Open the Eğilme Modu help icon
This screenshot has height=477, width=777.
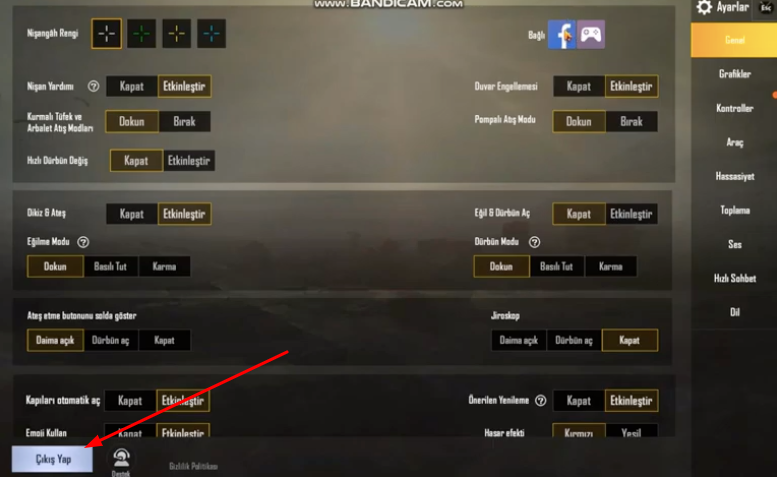pos(83,242)
